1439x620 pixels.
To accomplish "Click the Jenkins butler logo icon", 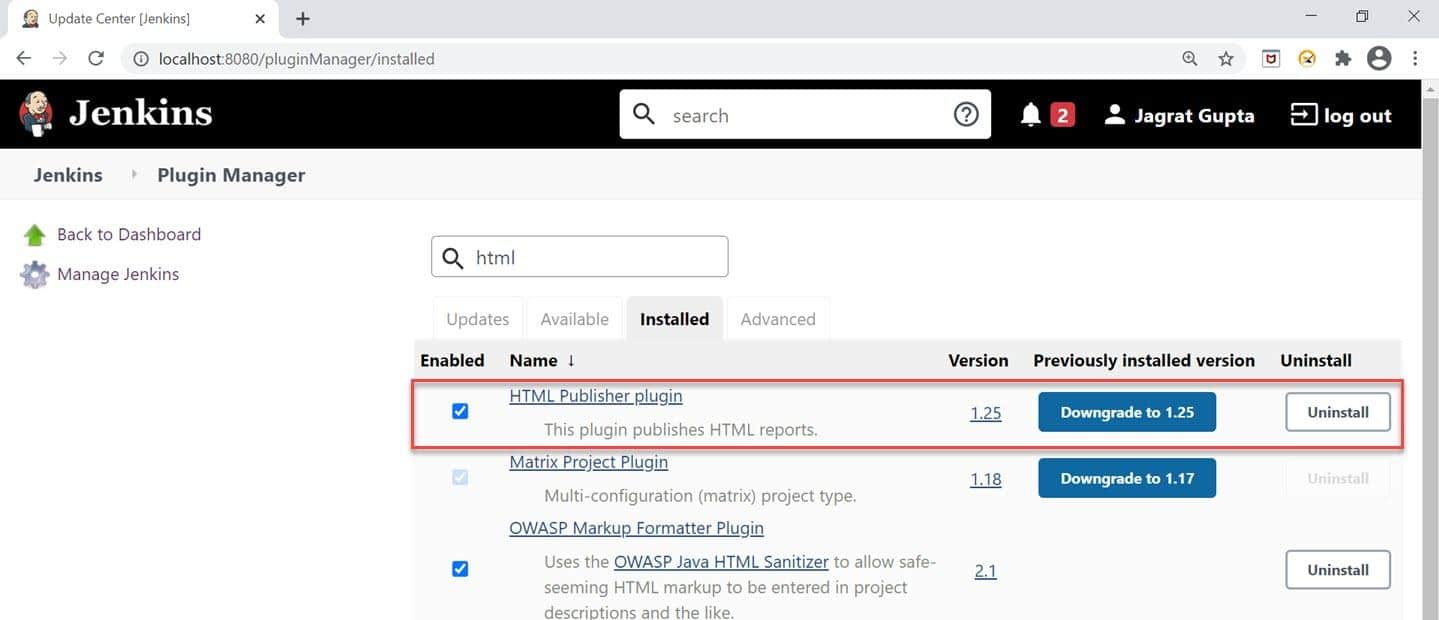I will [x=36, y=114].
